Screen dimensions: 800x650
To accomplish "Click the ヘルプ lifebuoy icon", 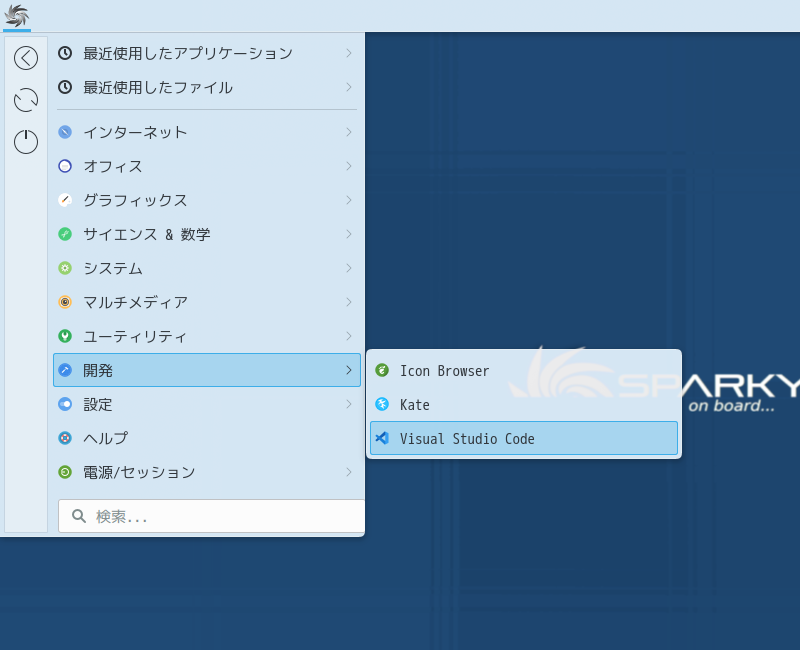I will point(65,438).
